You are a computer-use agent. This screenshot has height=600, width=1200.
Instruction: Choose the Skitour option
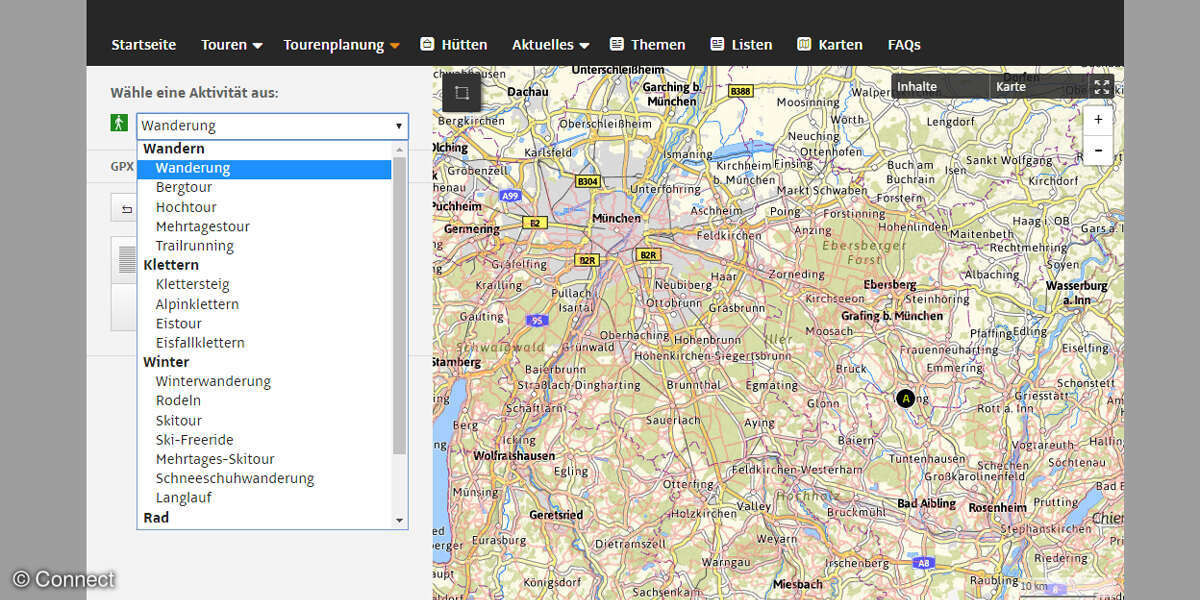click(265, 421)
